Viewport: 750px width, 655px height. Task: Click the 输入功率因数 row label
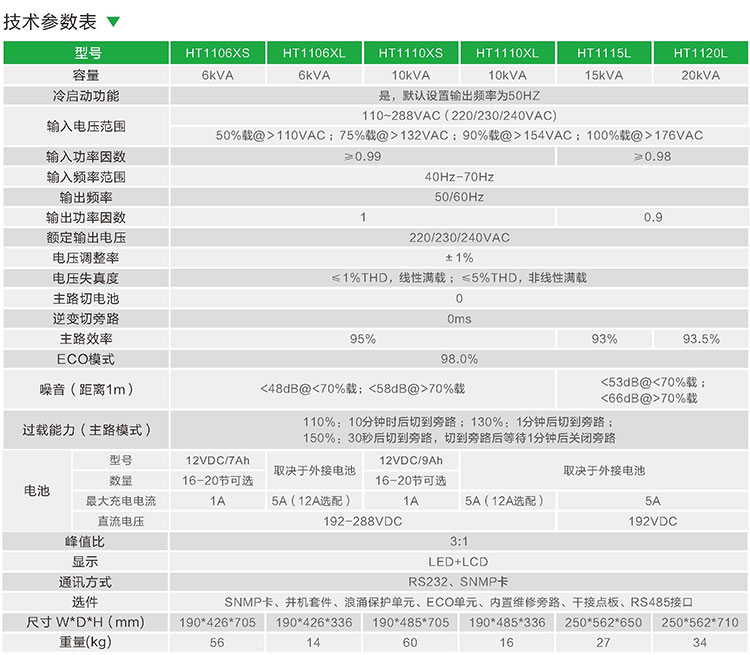[x=86, y=156]
